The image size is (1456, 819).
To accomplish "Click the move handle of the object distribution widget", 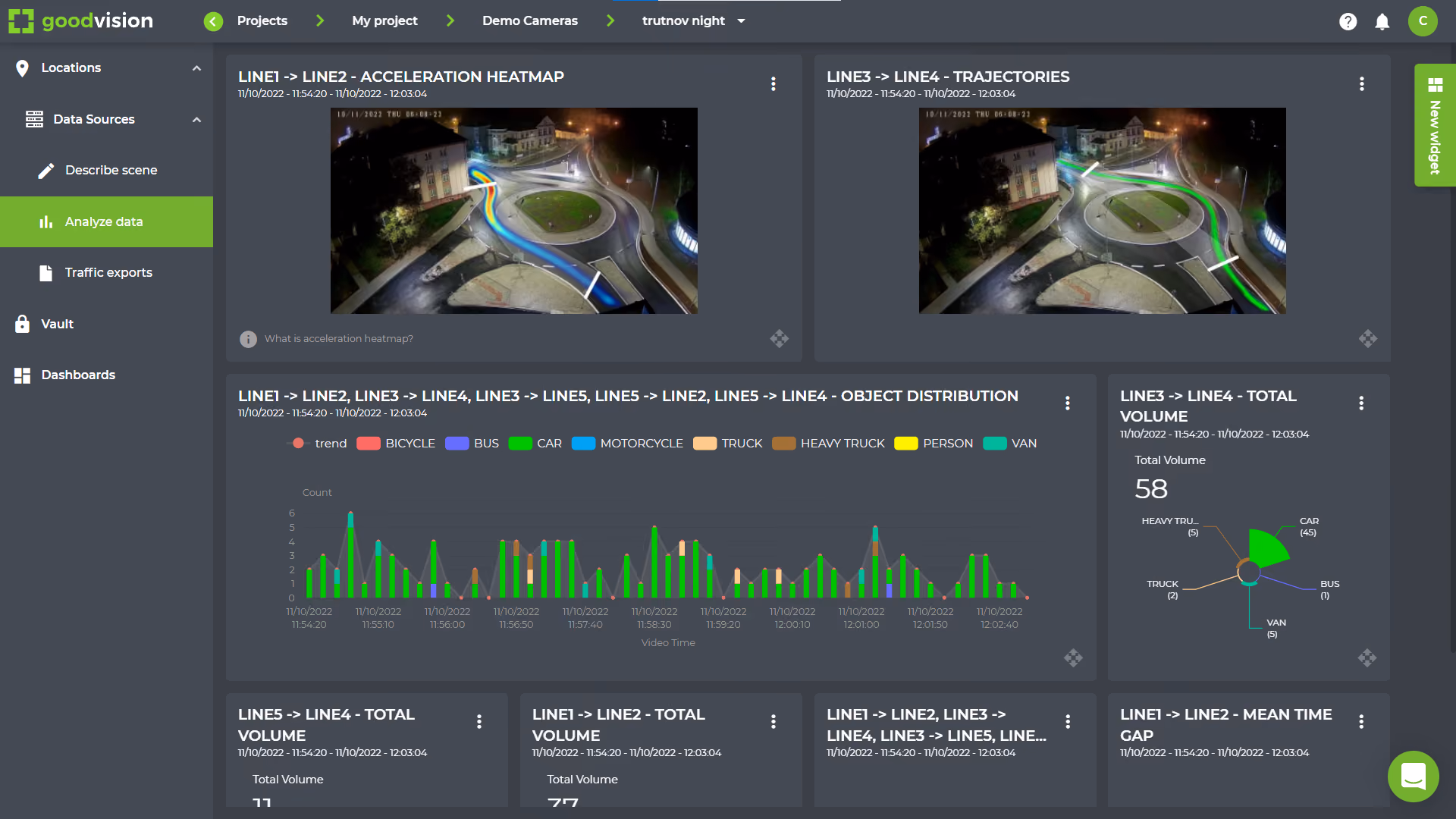I will coord(1073,657).
